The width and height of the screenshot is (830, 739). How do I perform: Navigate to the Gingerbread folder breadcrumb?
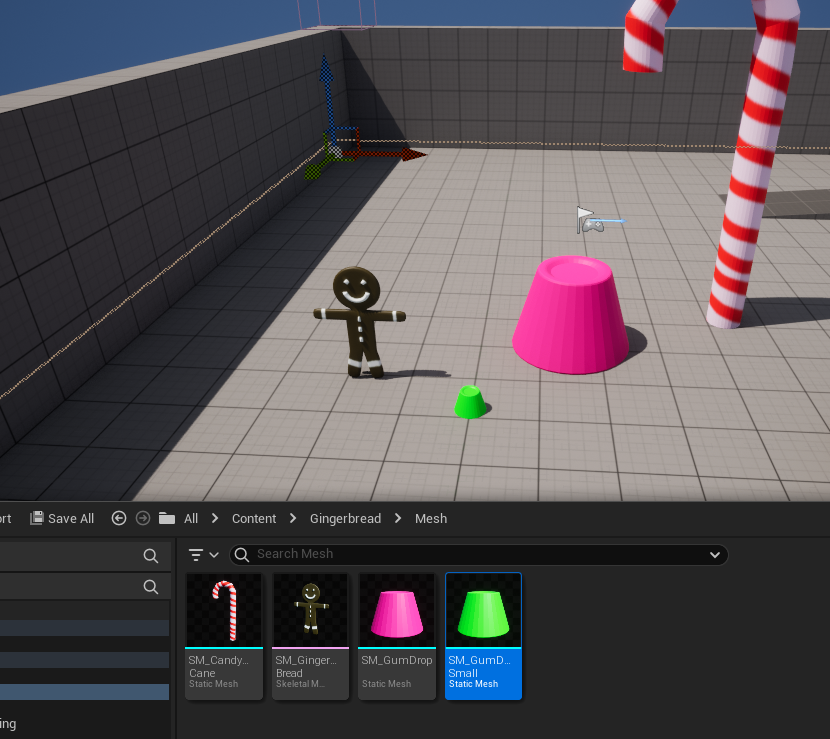point(345,518)
